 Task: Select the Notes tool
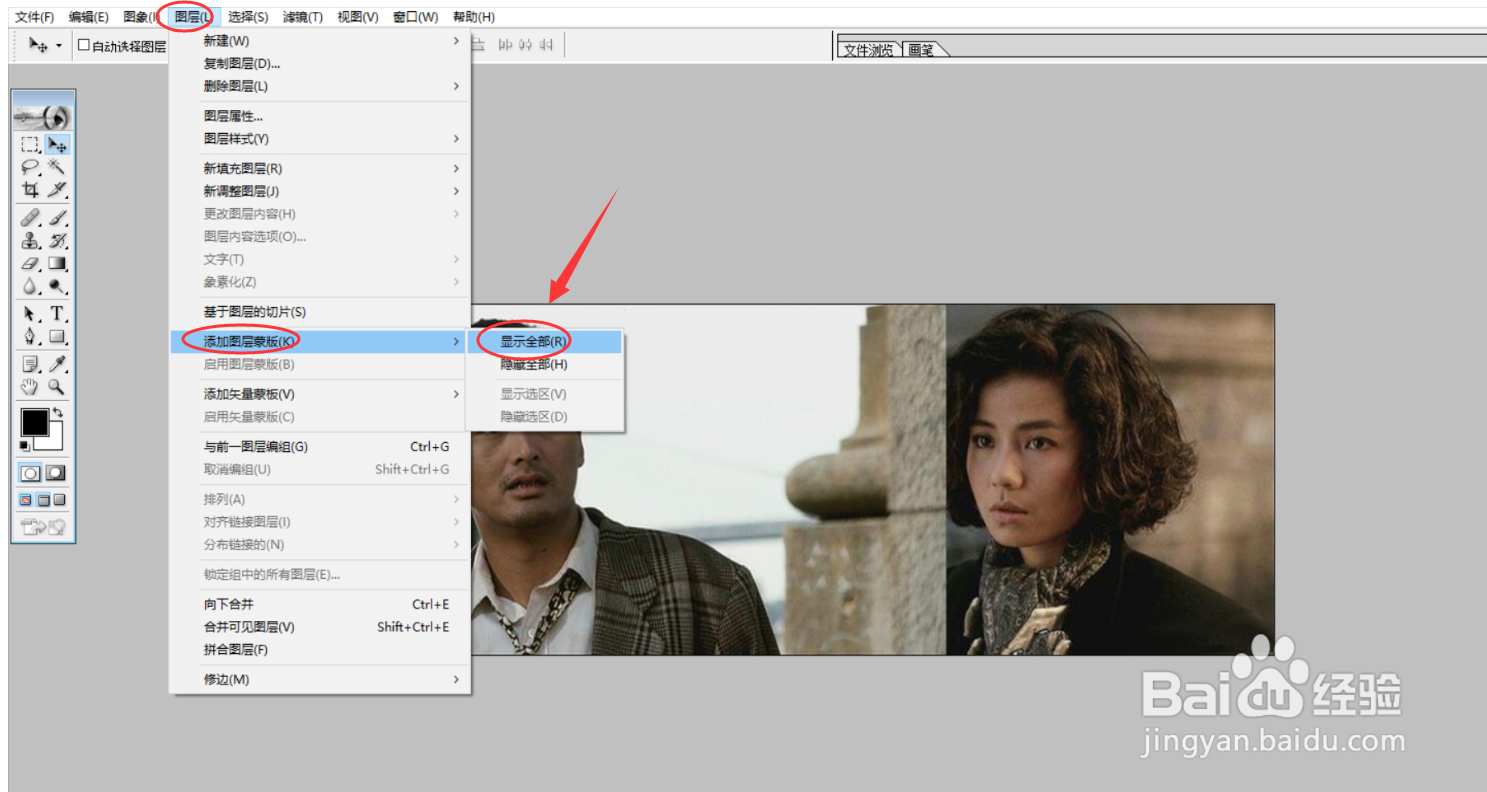(x=30, y=364)
